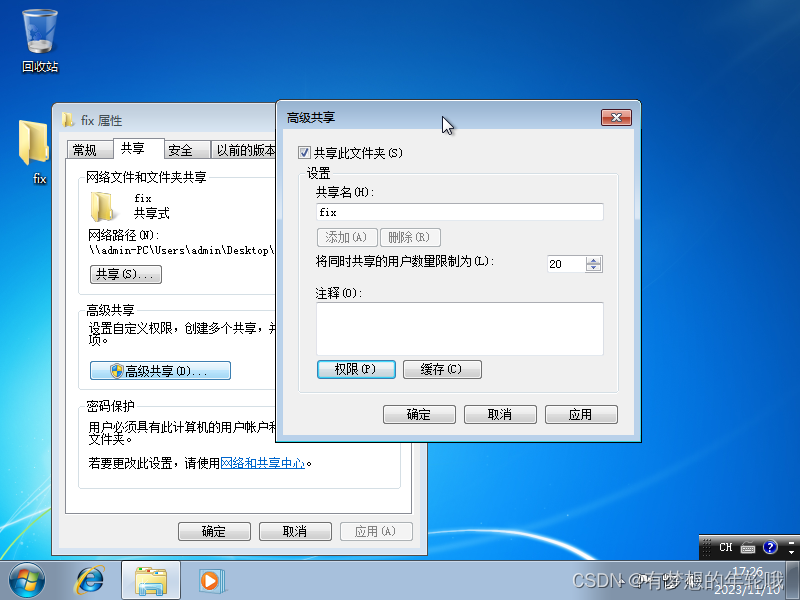Open Windows Media Player from the taskbar
The image size is (800, 600).
click(211, 581)
